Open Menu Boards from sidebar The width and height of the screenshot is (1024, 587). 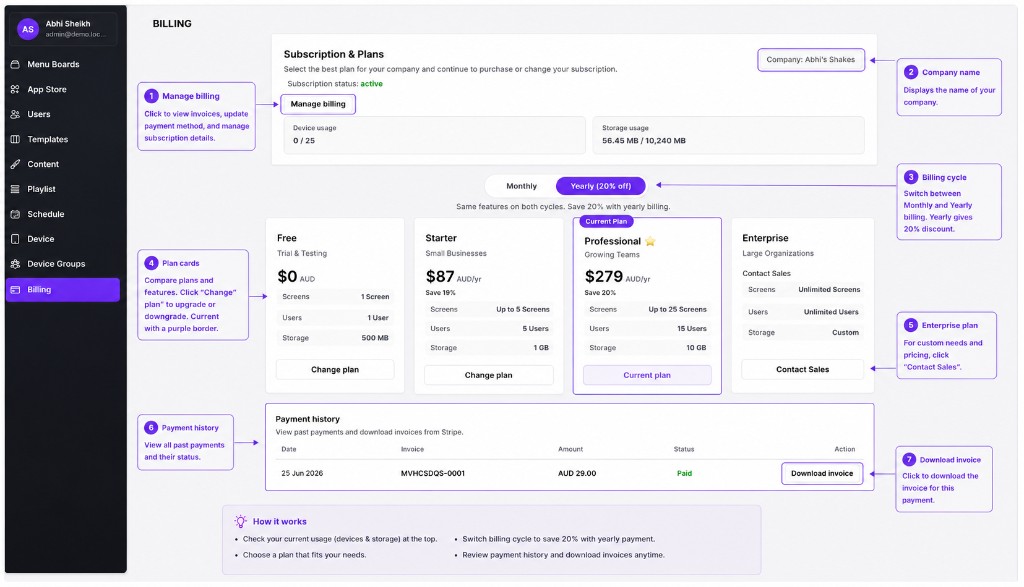[62, 64]
